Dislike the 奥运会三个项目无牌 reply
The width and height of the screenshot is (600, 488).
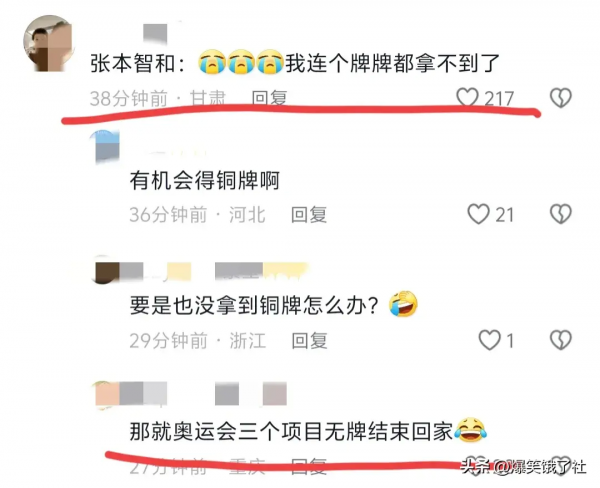click(561, 465)
